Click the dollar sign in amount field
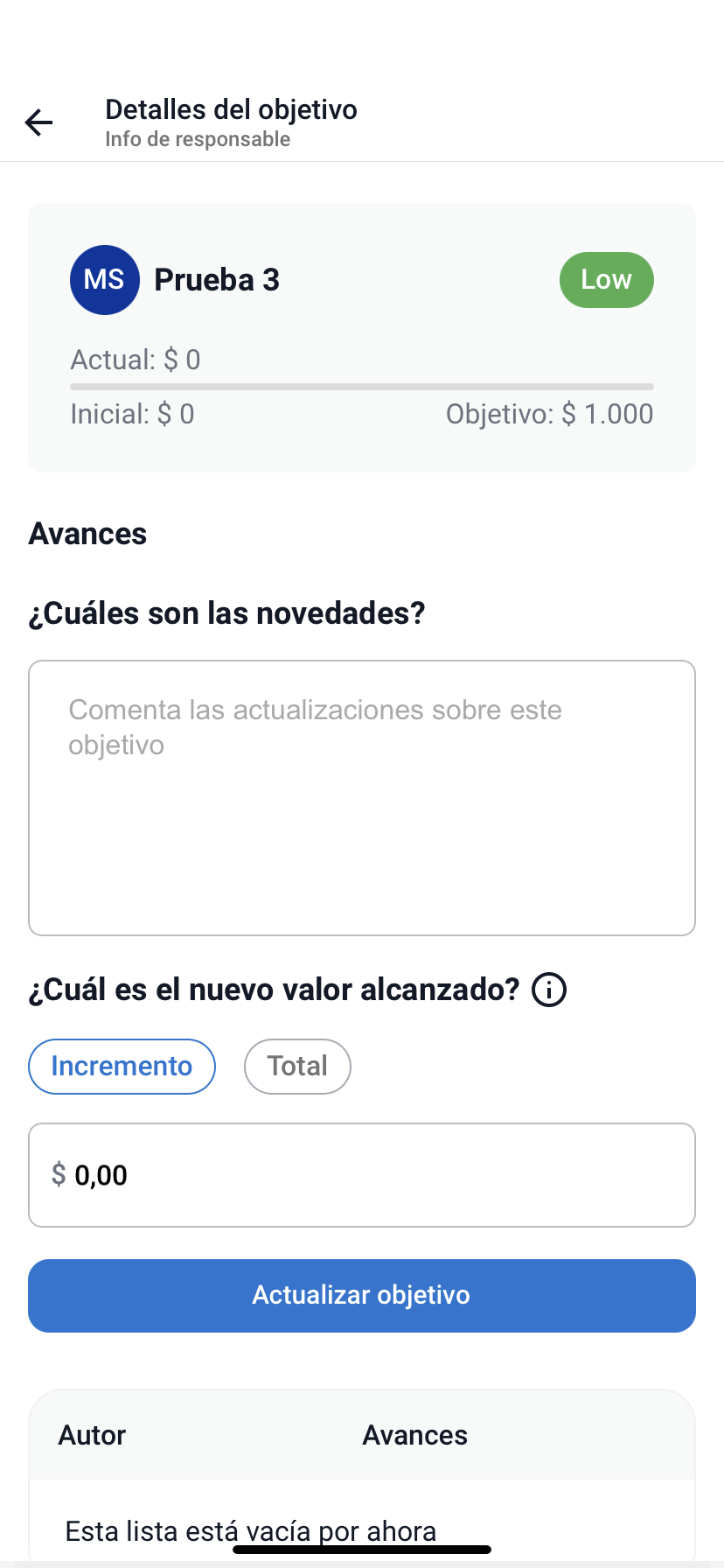The height and width of the screenshot is (1568, 724). point(59,1174)
